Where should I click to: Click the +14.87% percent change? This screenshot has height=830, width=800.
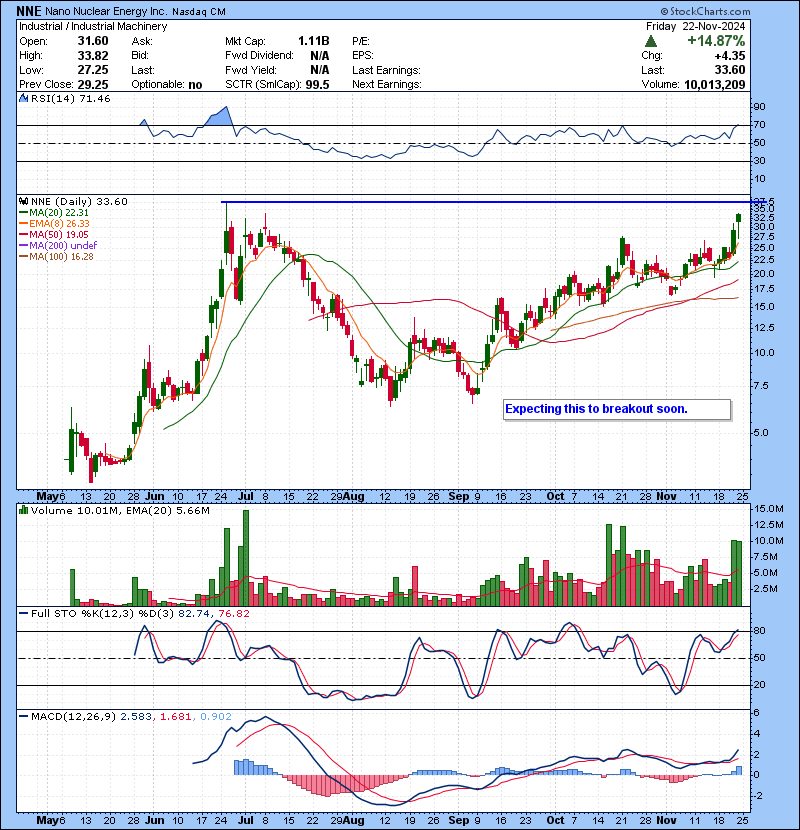(716, 41)
